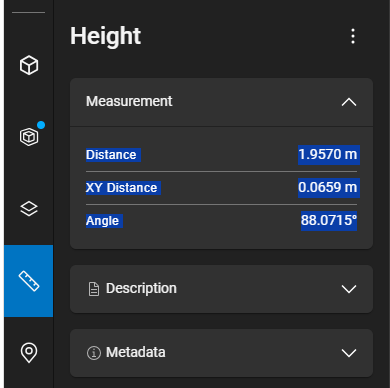Click the 88.0715° angle value
This screenshot has height=388, width=390.
click(329, 220)
